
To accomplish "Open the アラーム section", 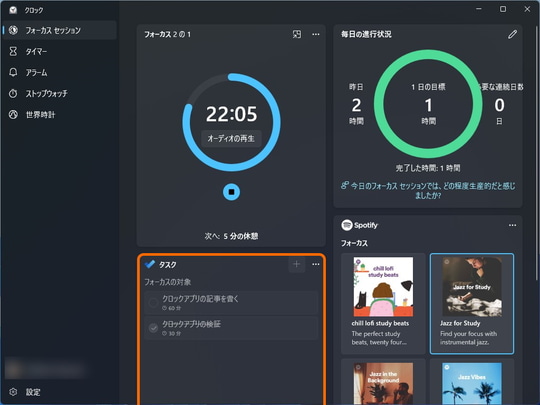I will tap(59, 73).
